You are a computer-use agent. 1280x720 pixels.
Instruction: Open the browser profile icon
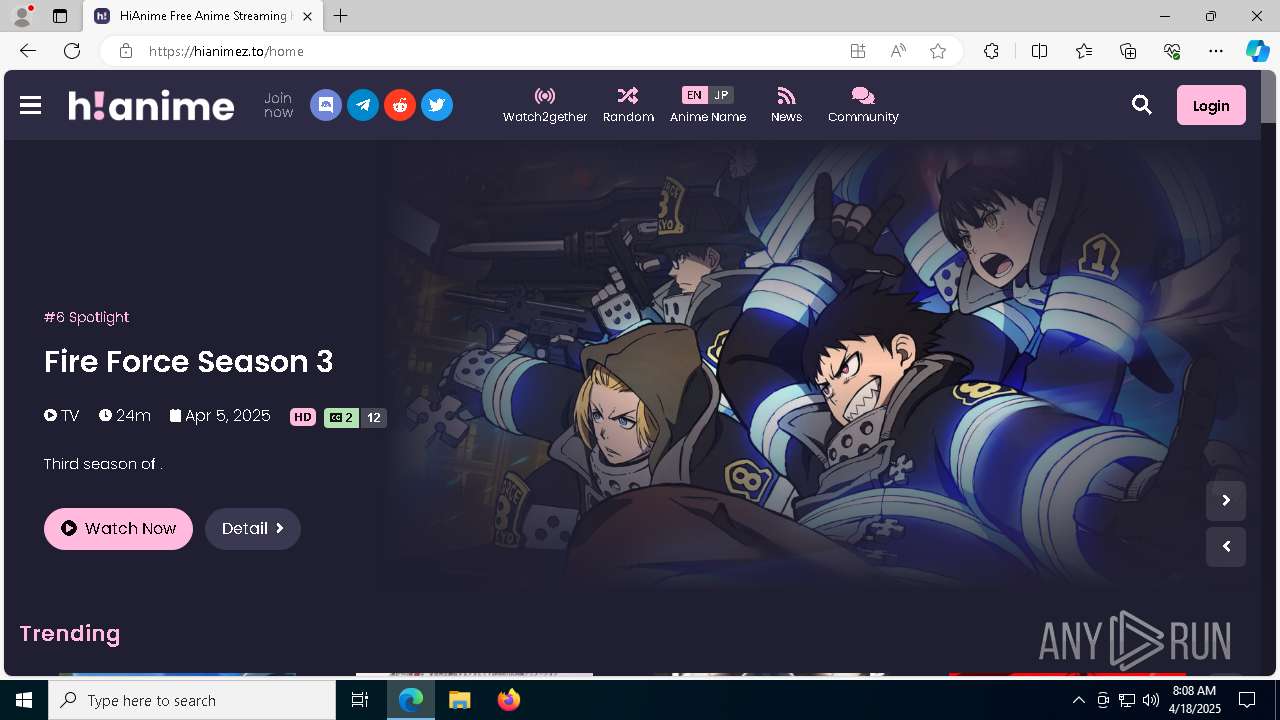coord(21,16)
